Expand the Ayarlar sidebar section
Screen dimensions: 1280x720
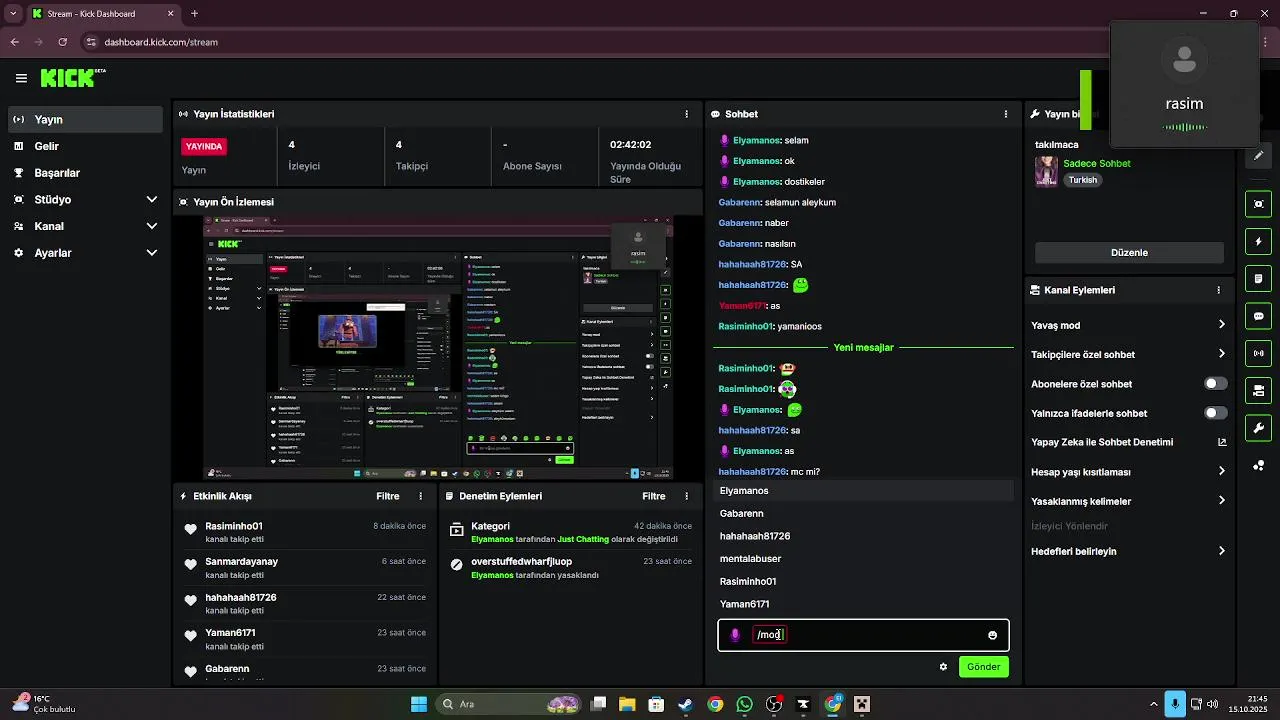point(152,253)
